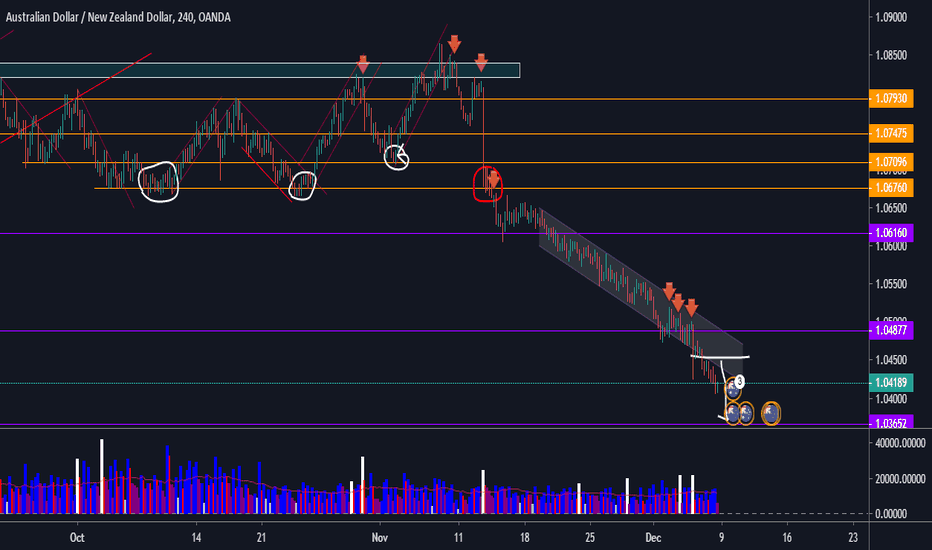Screen dimensions: 932x550
Task: Click the chart title Australian Dollar / New Zealand Dollar
Action: [98, 11]
